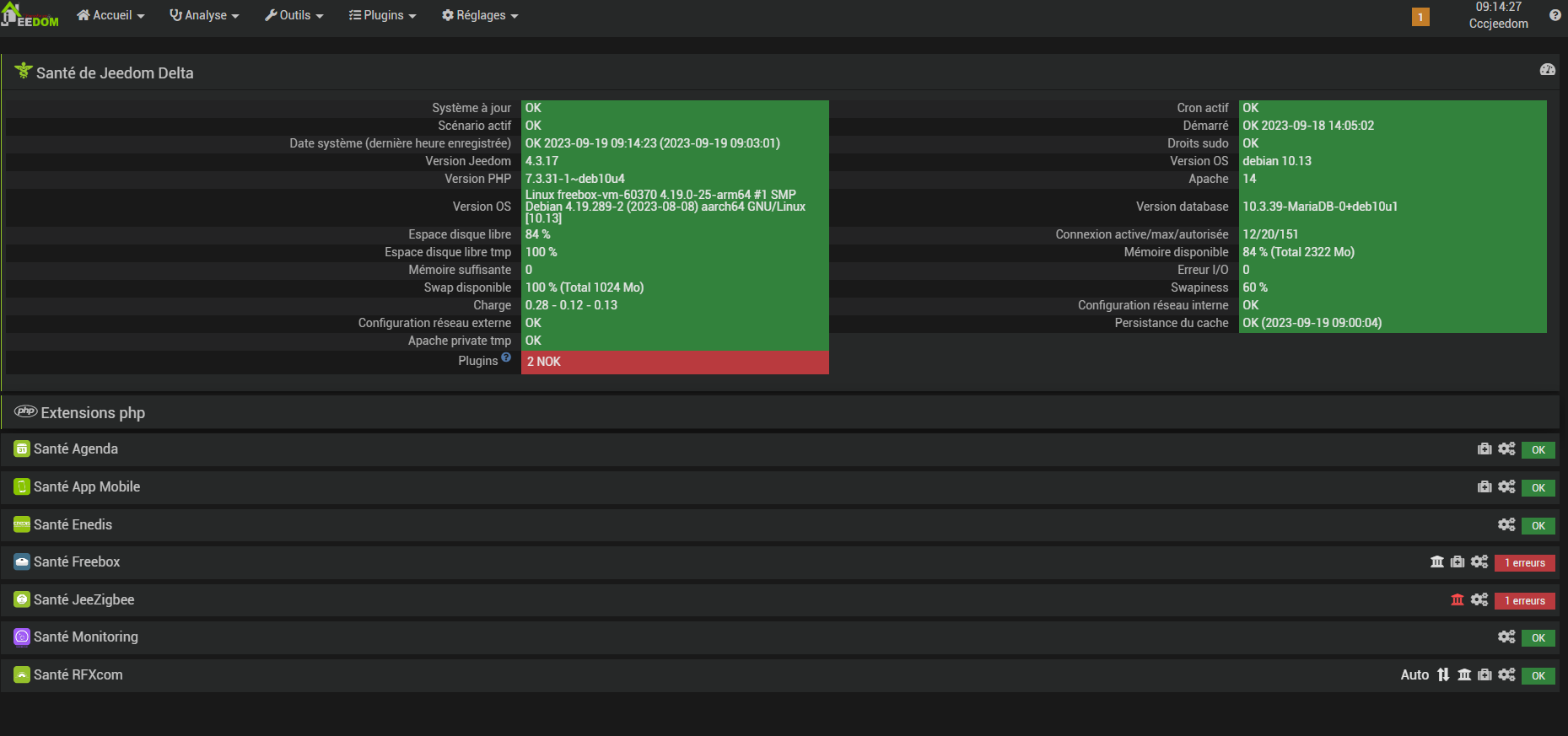The width and height of the screenshot is (1568, 736).
Task: Open the Analyse menu
Action: (x=204, y=15)
